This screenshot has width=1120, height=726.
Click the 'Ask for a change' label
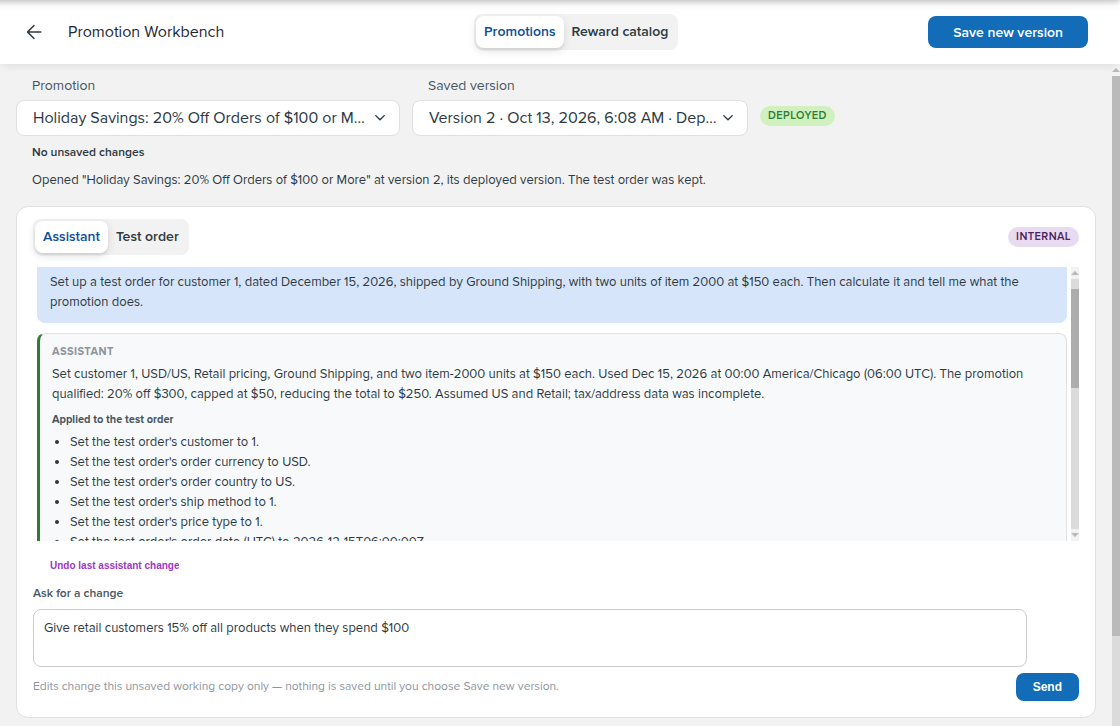coord(78,593)
